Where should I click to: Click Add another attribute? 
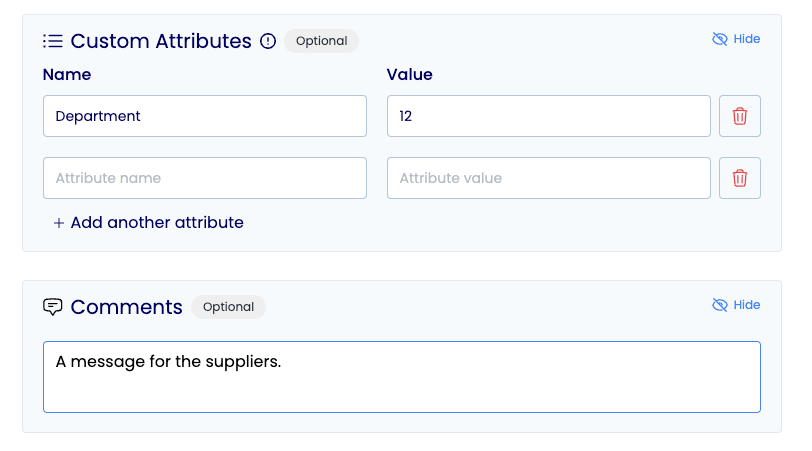tap(149, 223)
